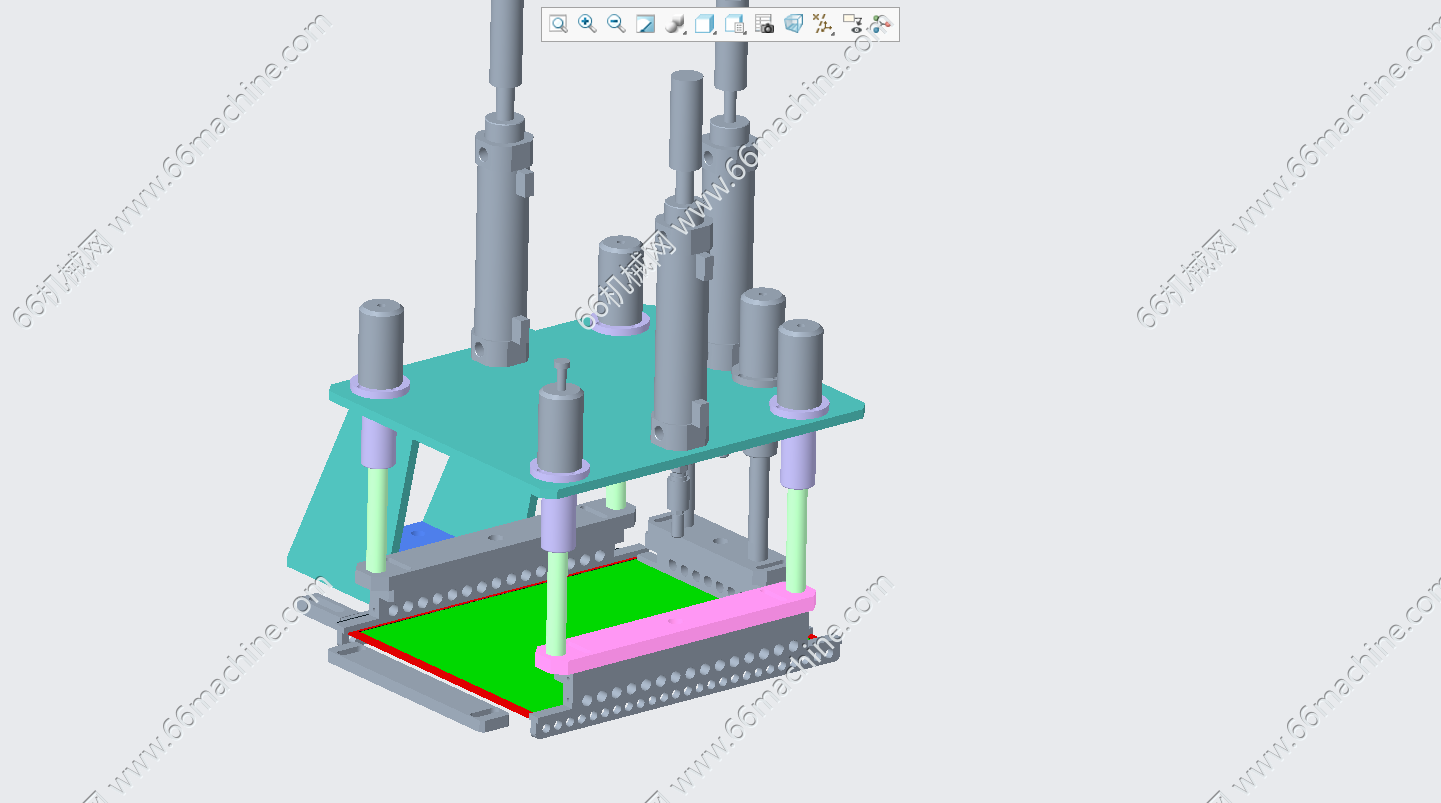Toggle the Spin Center icon

tap(881, 24)
